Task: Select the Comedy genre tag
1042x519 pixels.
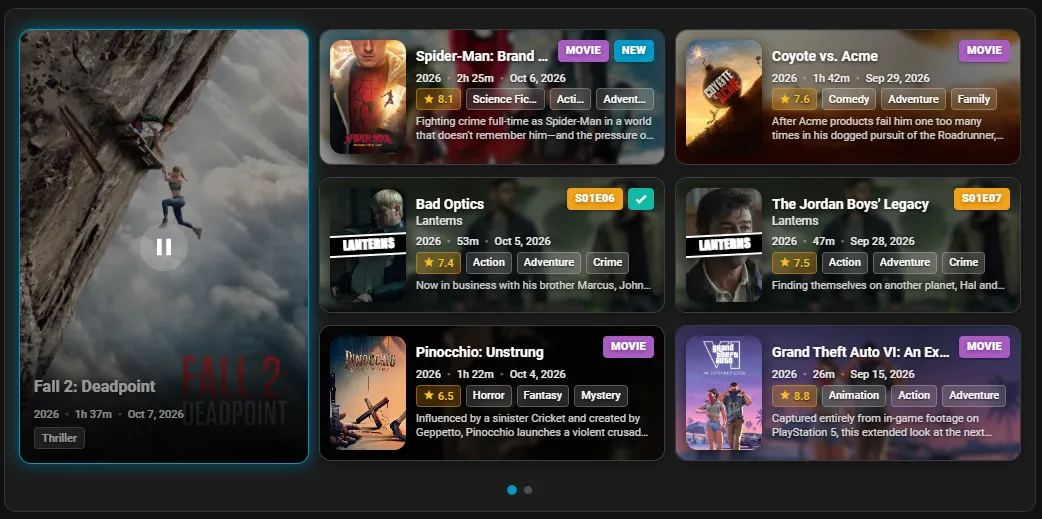Action: 849,99
